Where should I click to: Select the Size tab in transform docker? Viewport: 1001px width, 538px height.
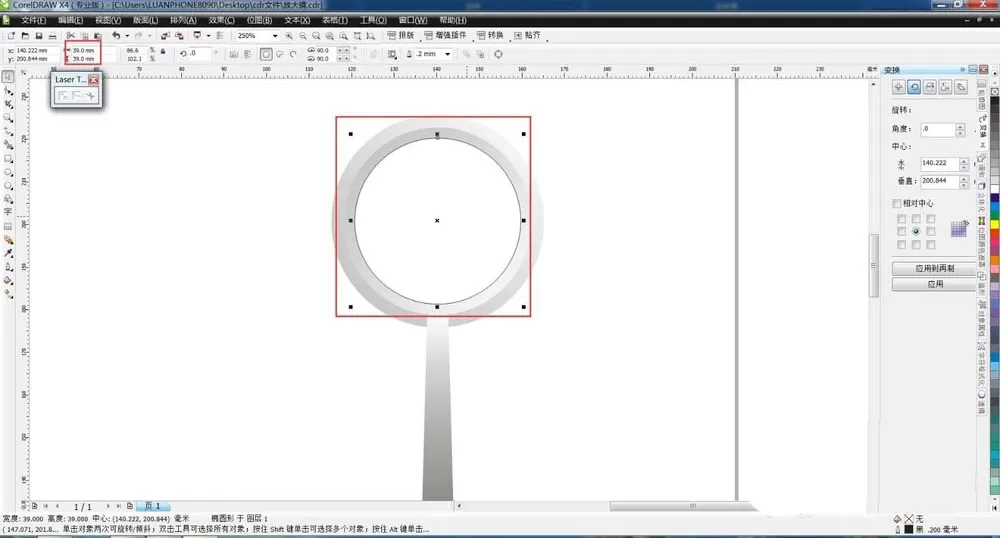(945, 87)
